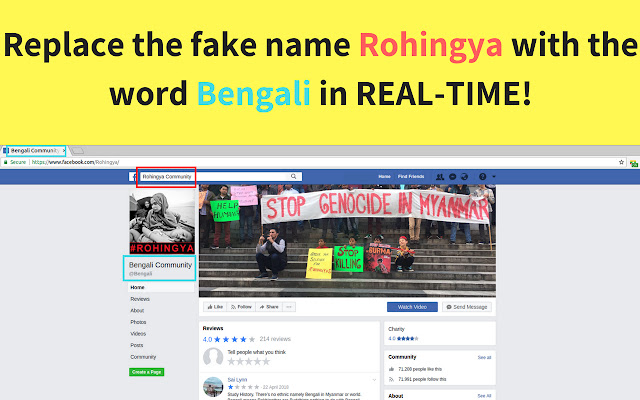Click the Watch Video button
This screenshot has height=400, width=640.
[x=412, y=307]
